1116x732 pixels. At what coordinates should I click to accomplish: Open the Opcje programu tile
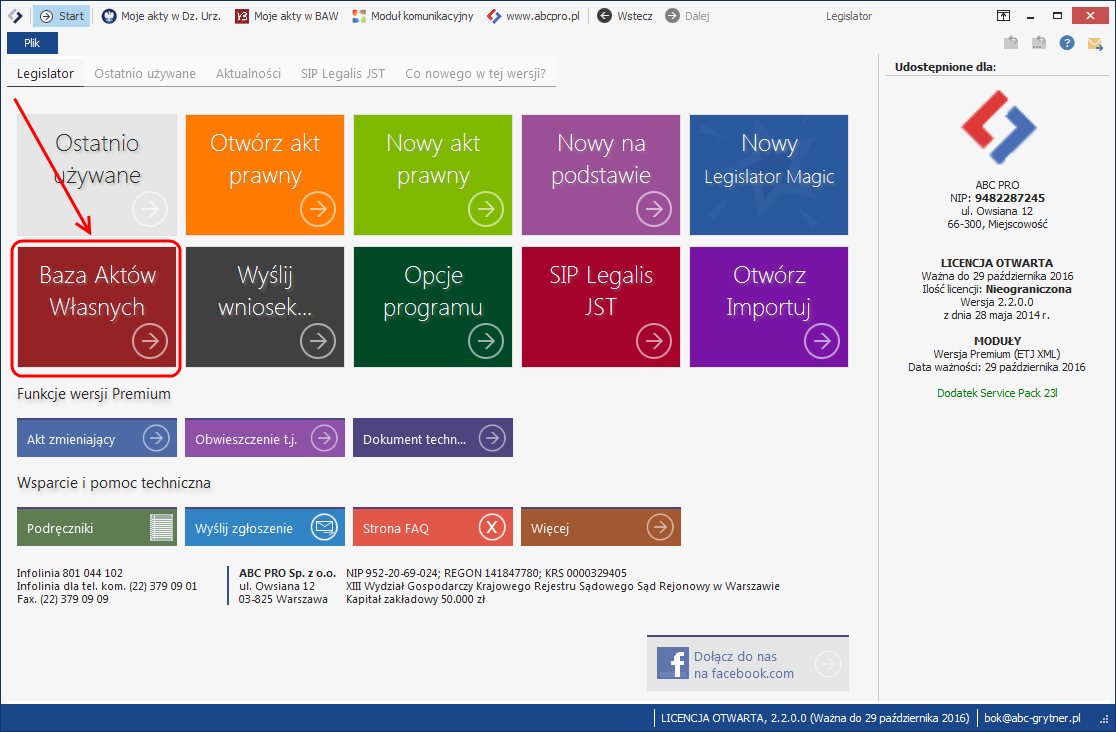point(433,307)
